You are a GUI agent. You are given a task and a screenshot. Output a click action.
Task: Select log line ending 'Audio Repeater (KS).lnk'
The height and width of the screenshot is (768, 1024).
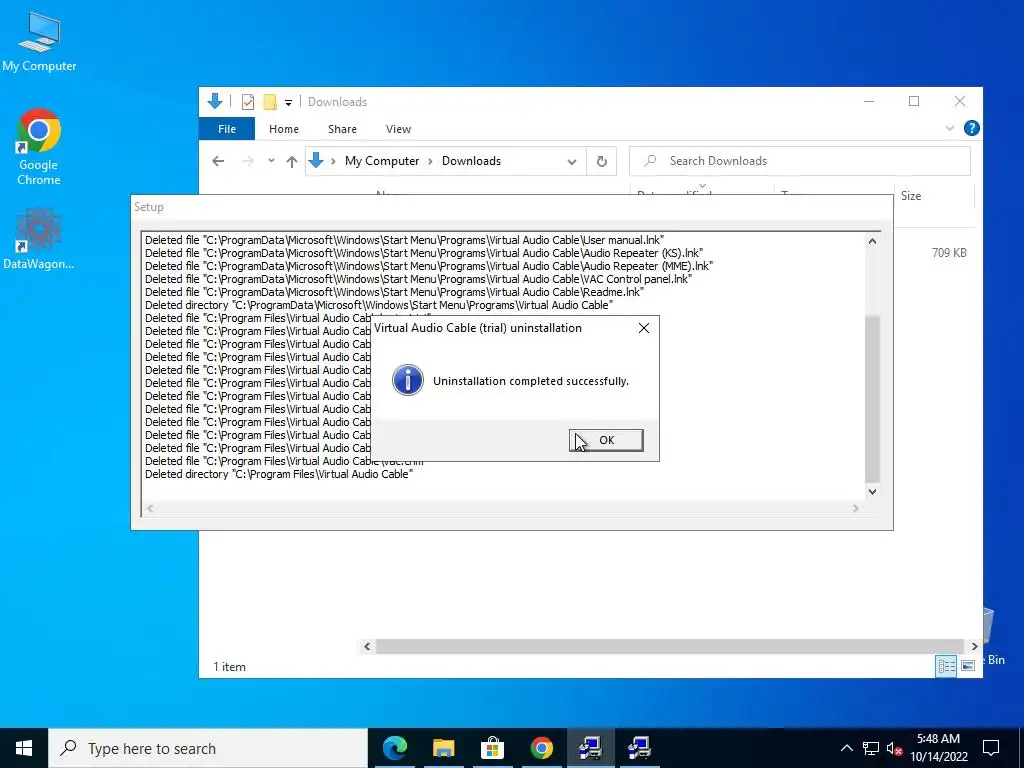pyautogui.click(x=424, y=253)
